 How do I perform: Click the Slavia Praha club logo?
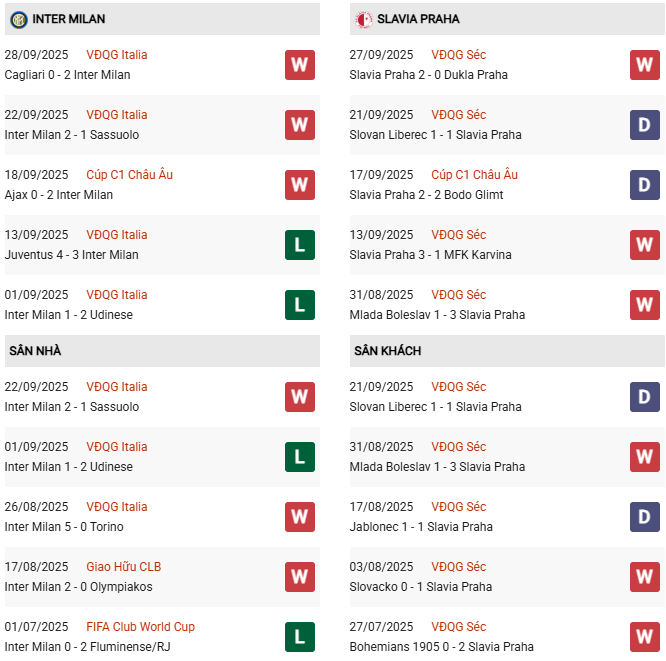tap(363, 19)
